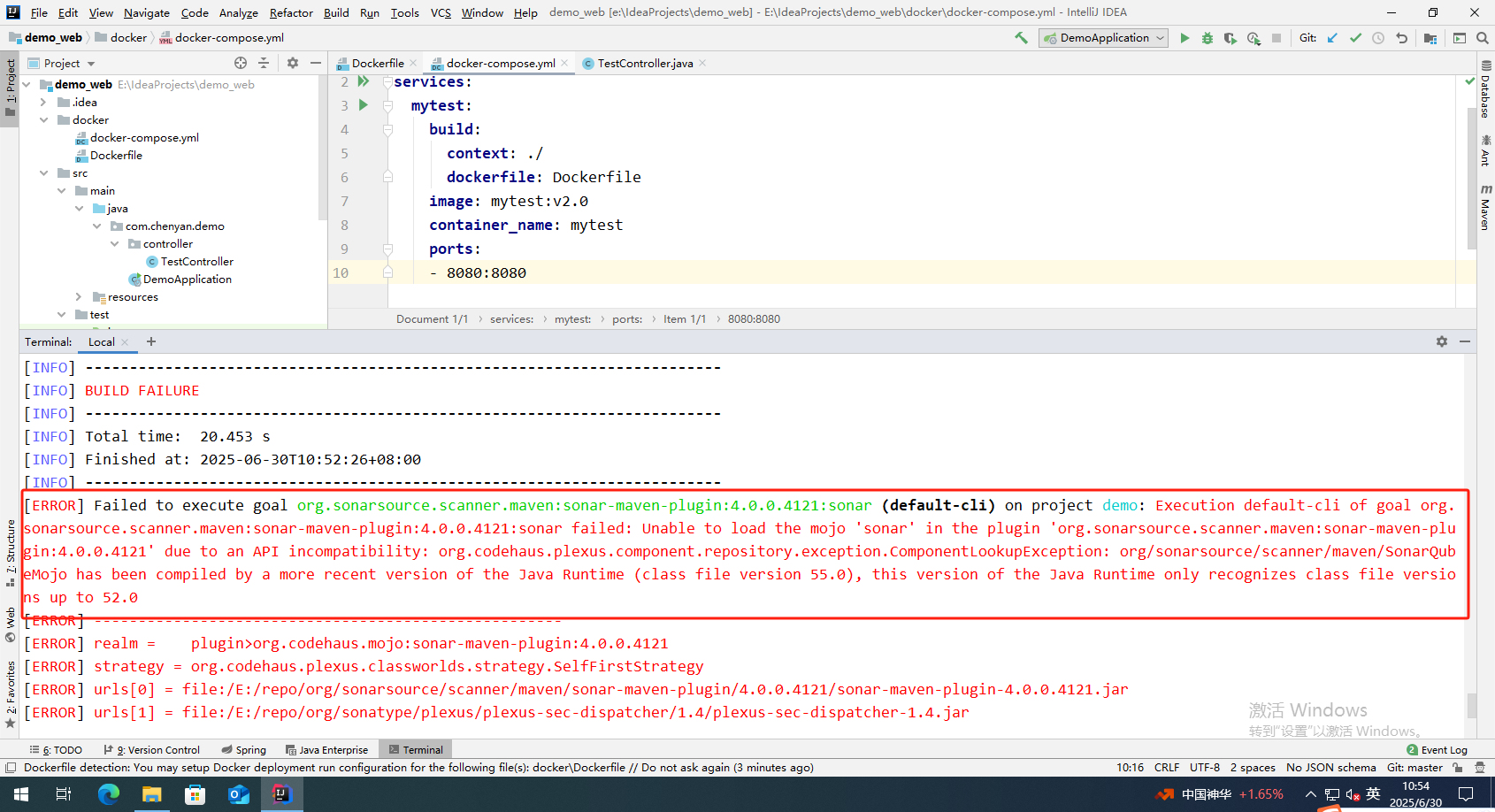The width and height of the screenshot is (1495, 812).
Task: Open the Version Control tool window
Action: [151, 750]
